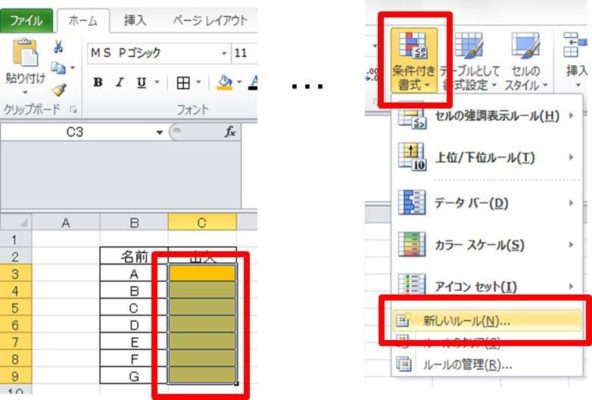The width and height of the screenshot is (592, 400).
Task: Select column C header
Action: click(x=202, y=222)
